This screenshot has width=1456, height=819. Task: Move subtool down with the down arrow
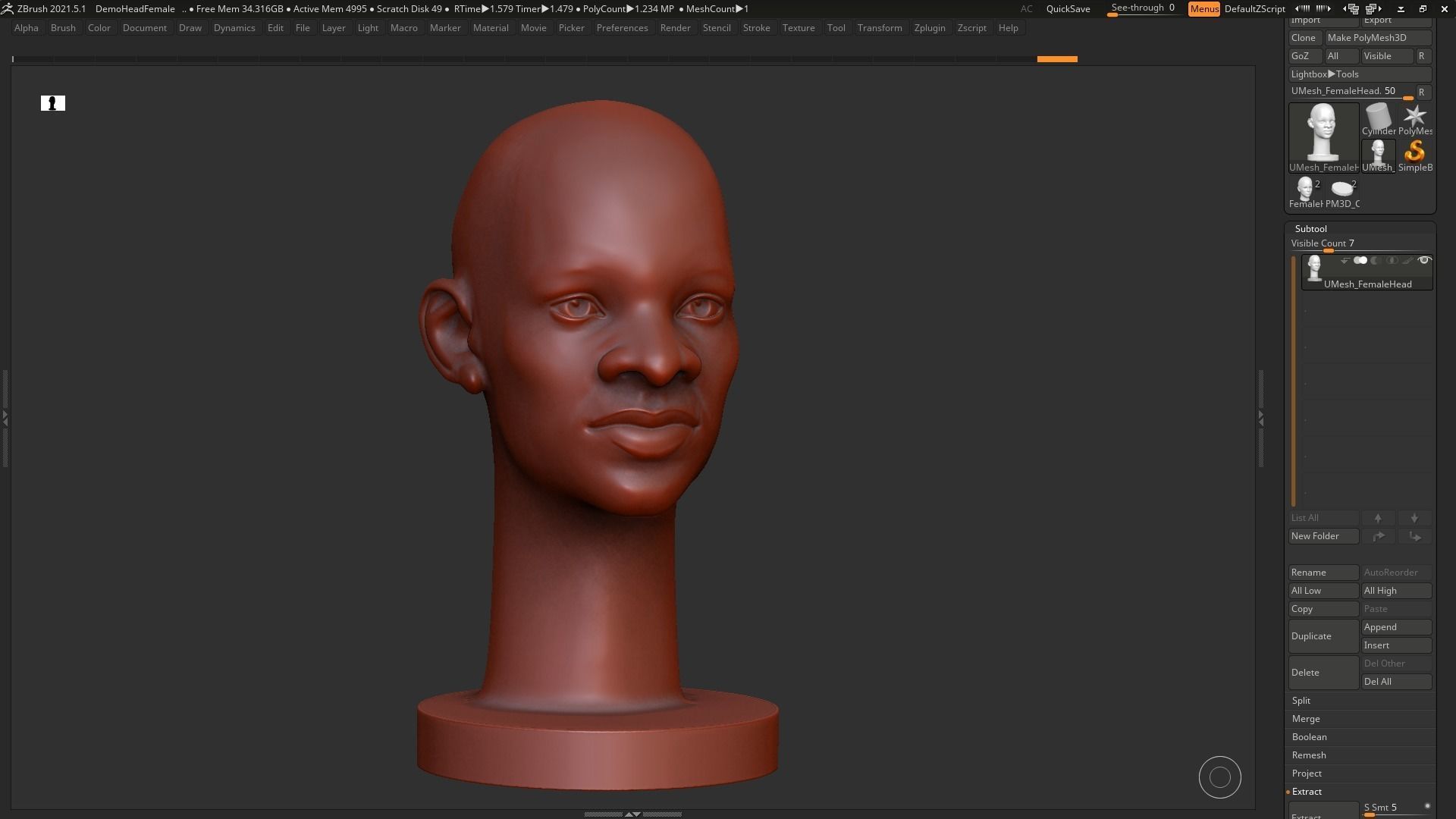(x=1414, y=518)
